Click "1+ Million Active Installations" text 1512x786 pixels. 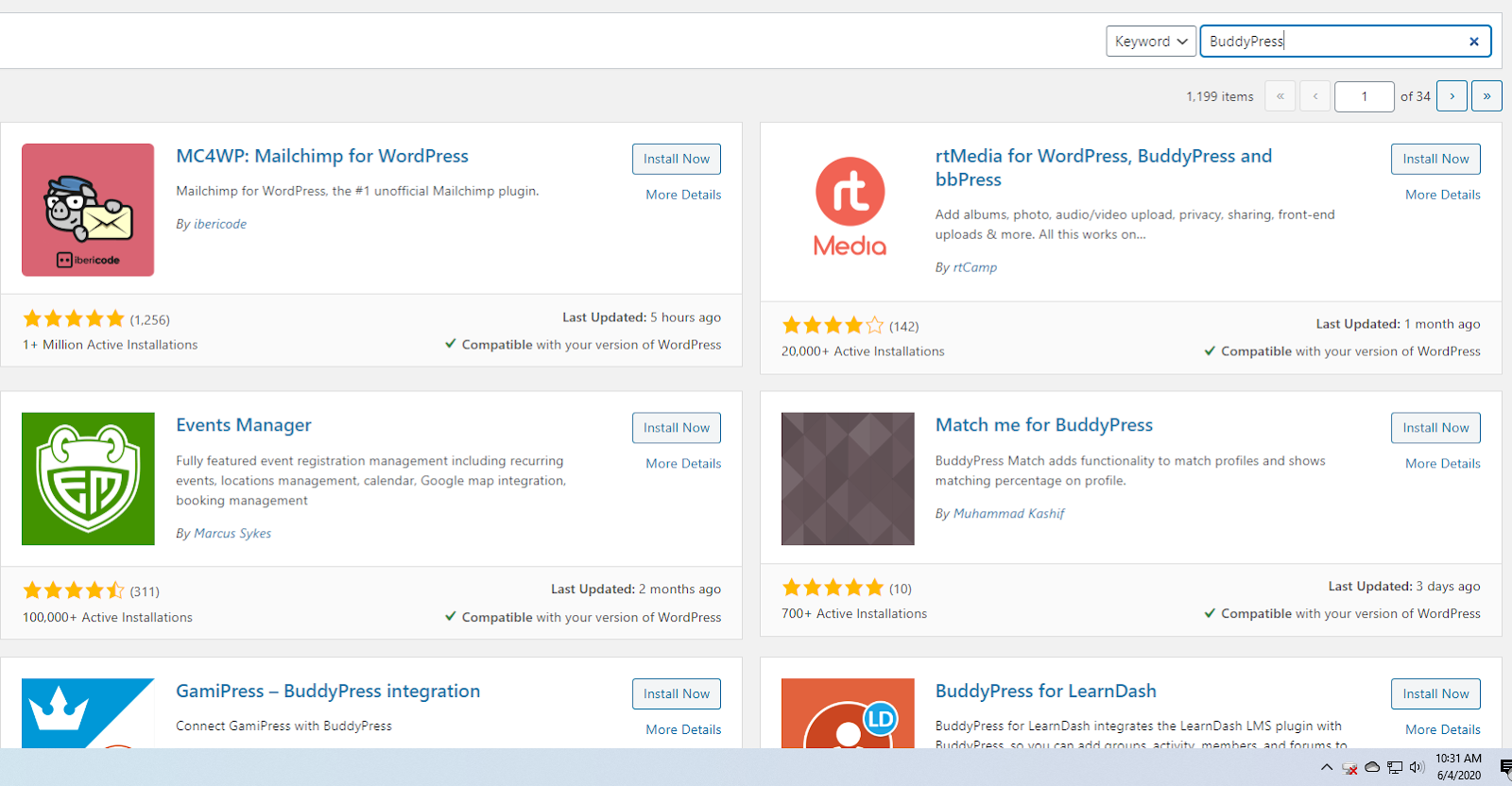pyautogui.click(x=111, y=345)
